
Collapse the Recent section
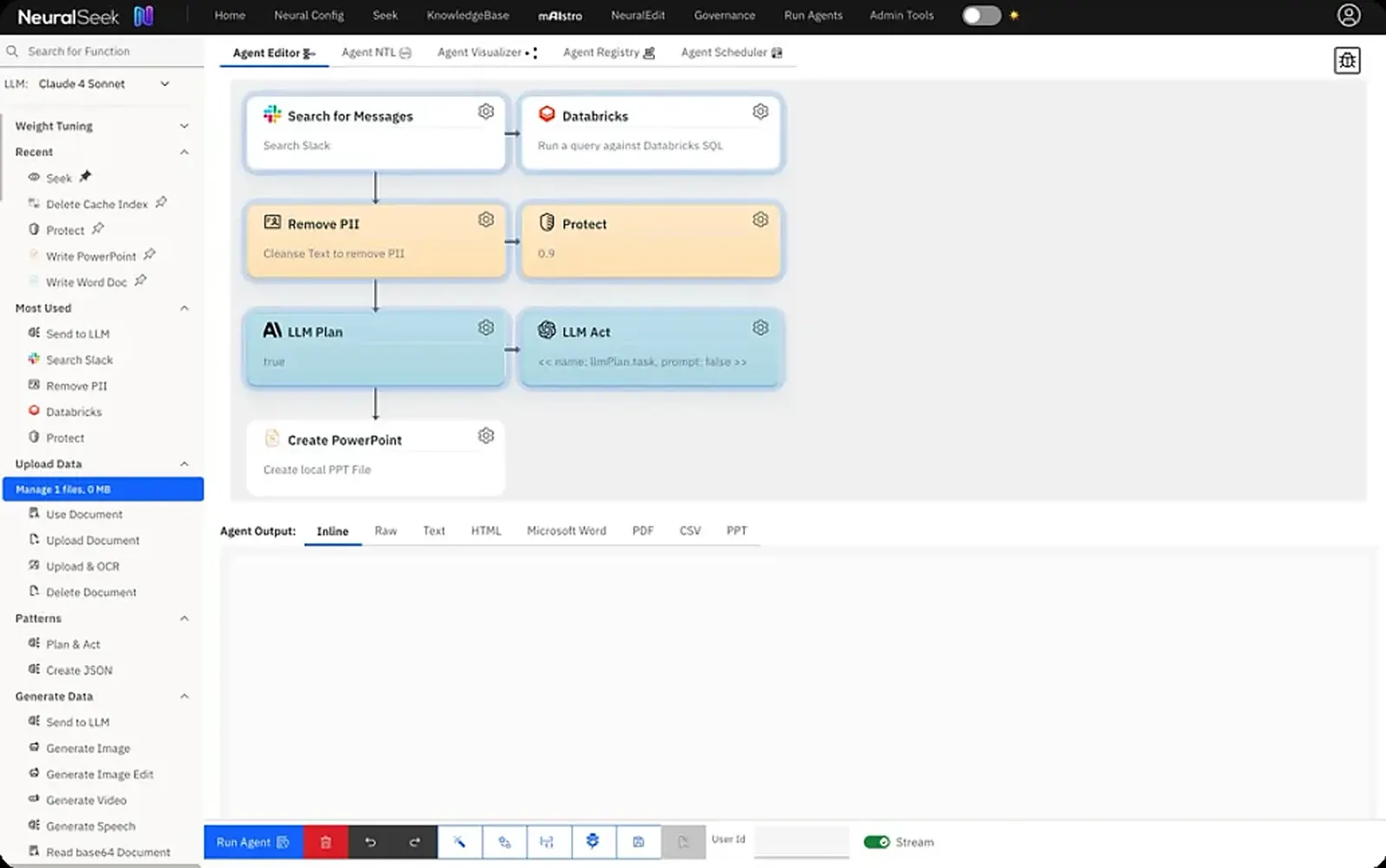[x=184, y=152]
